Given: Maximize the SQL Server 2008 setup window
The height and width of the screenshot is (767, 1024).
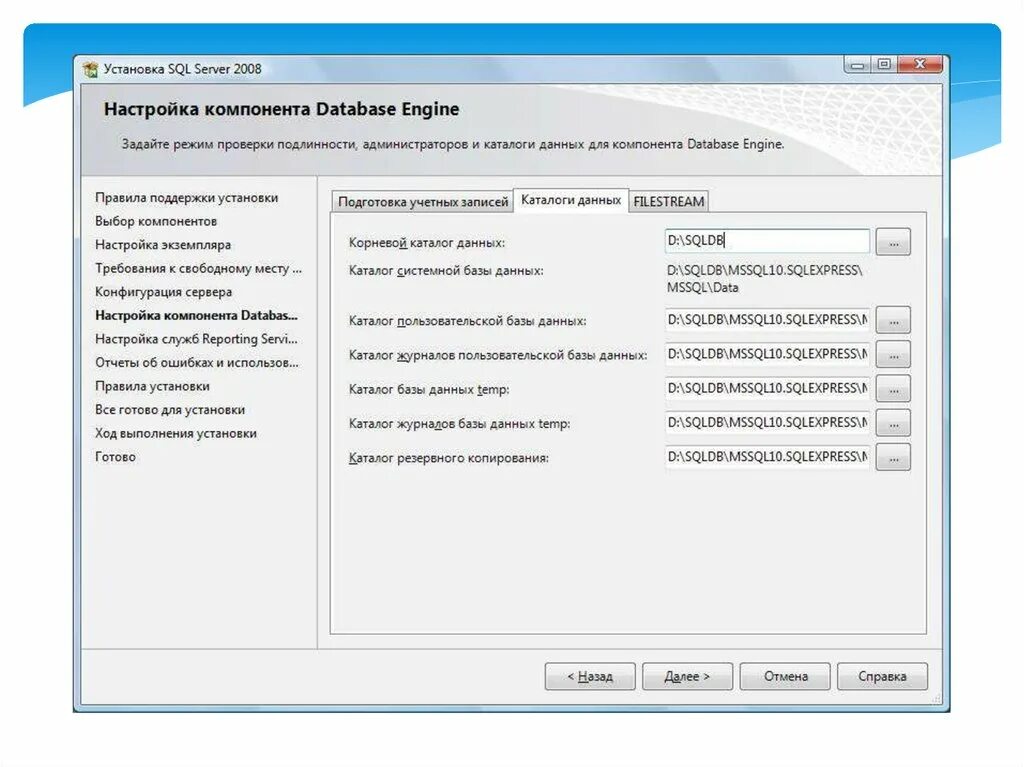Looking at the screenshot, I should point(884,65).
